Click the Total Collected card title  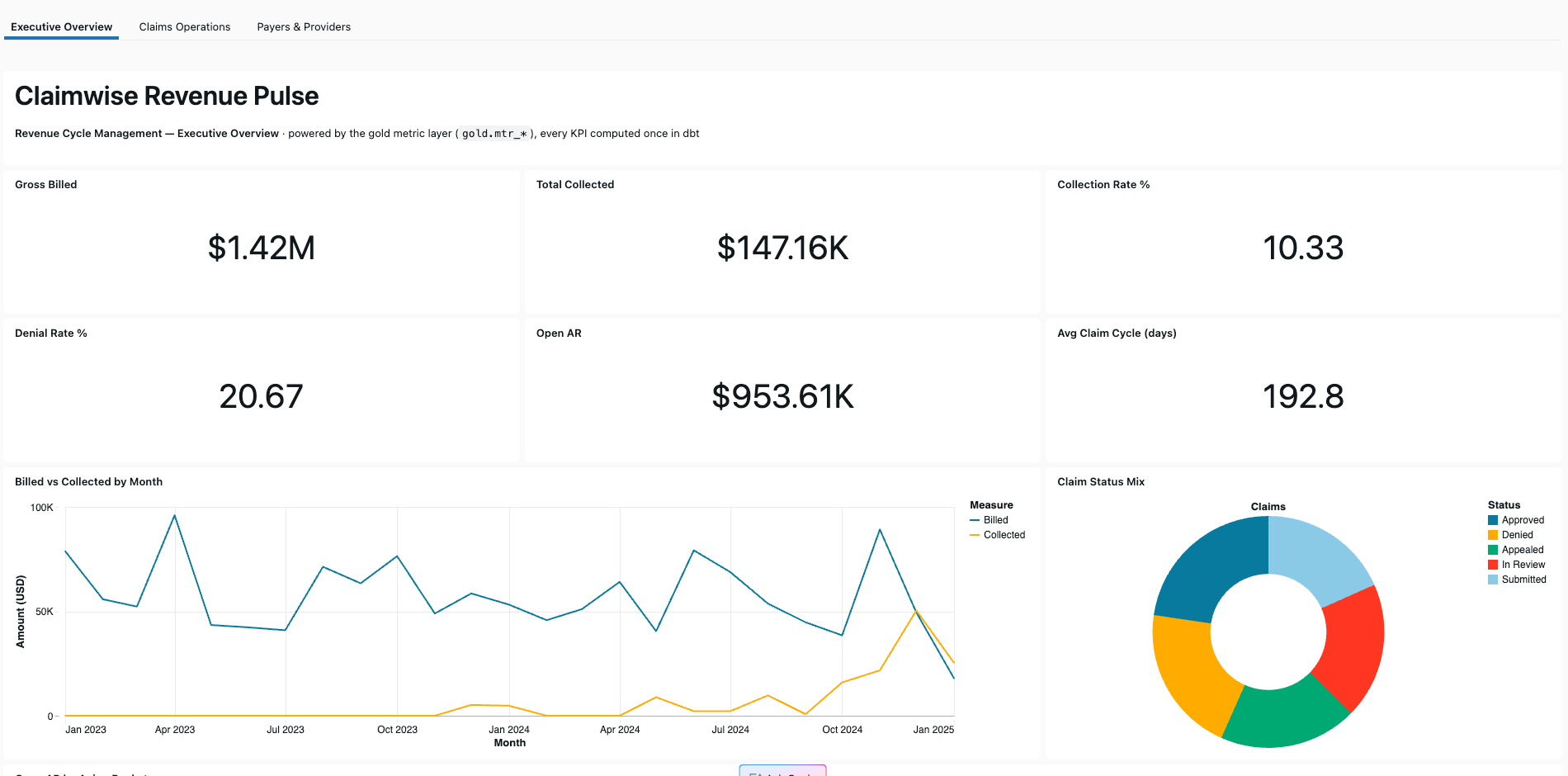click(575, 184)
